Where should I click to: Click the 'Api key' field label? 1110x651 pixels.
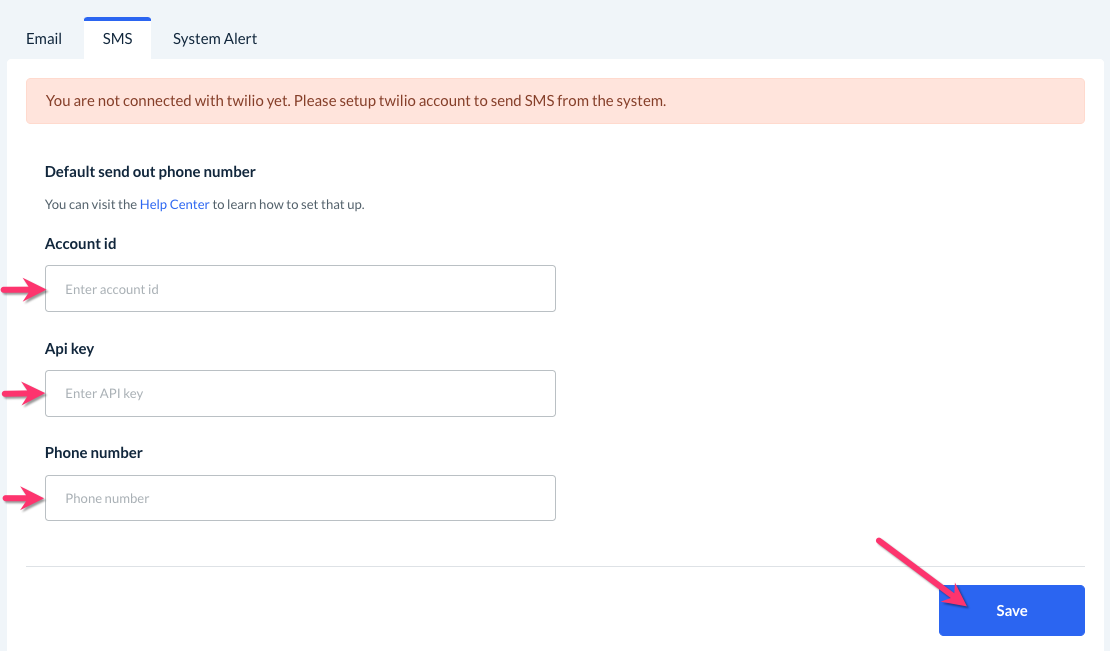(x=69, y=348)
